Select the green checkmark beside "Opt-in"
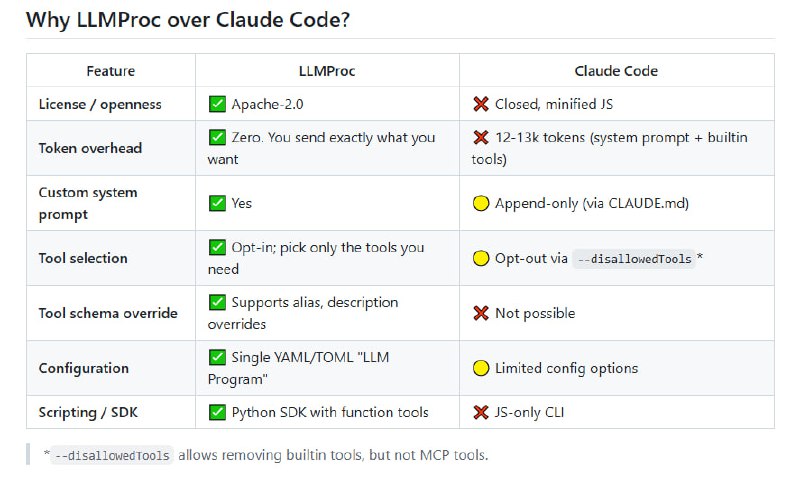Image resolution: width=800 pixels, height=484 pixels. pos(217,247)
